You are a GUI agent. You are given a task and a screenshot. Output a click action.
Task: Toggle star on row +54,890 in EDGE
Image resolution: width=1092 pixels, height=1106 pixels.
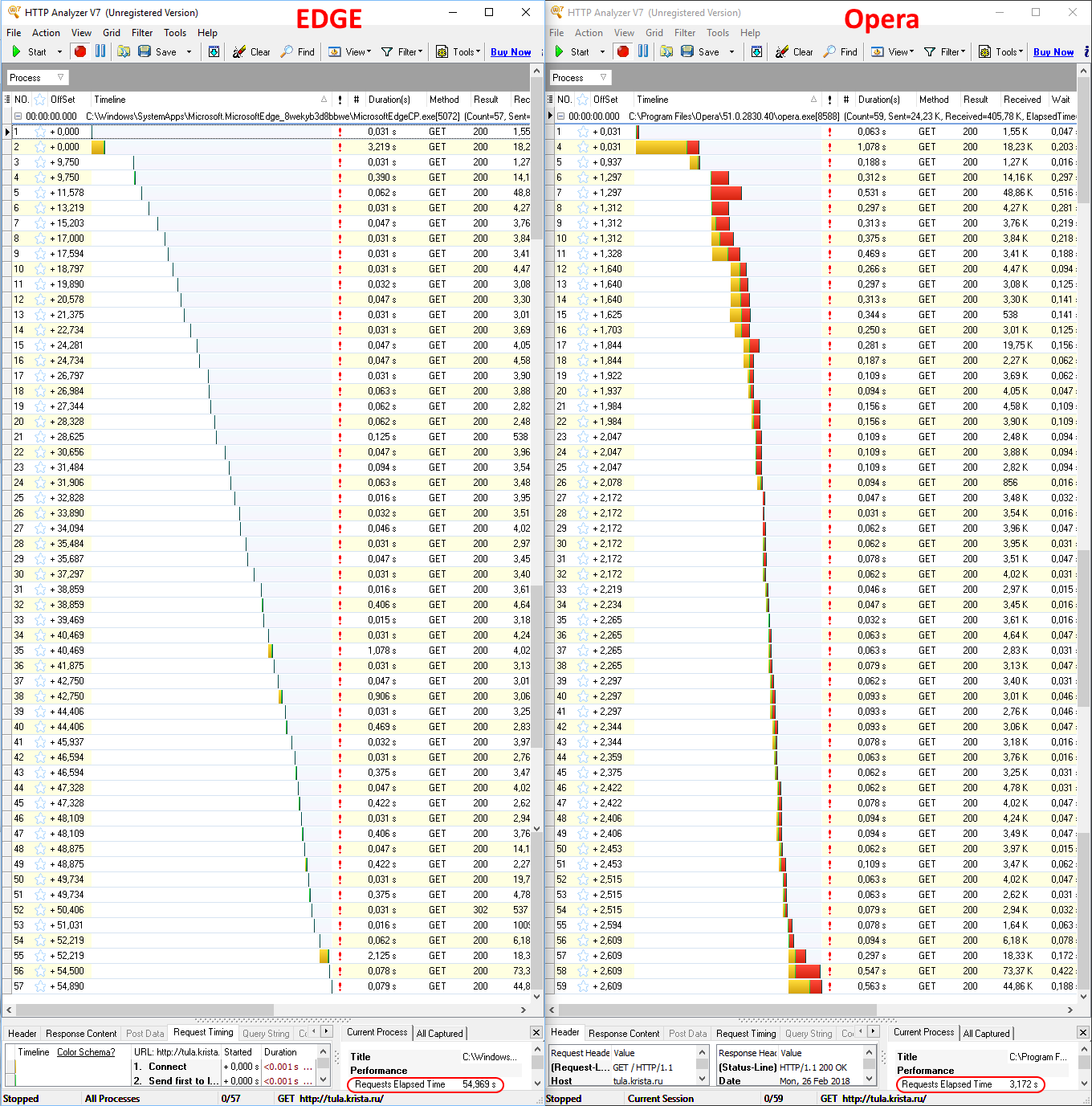point(40,986)
